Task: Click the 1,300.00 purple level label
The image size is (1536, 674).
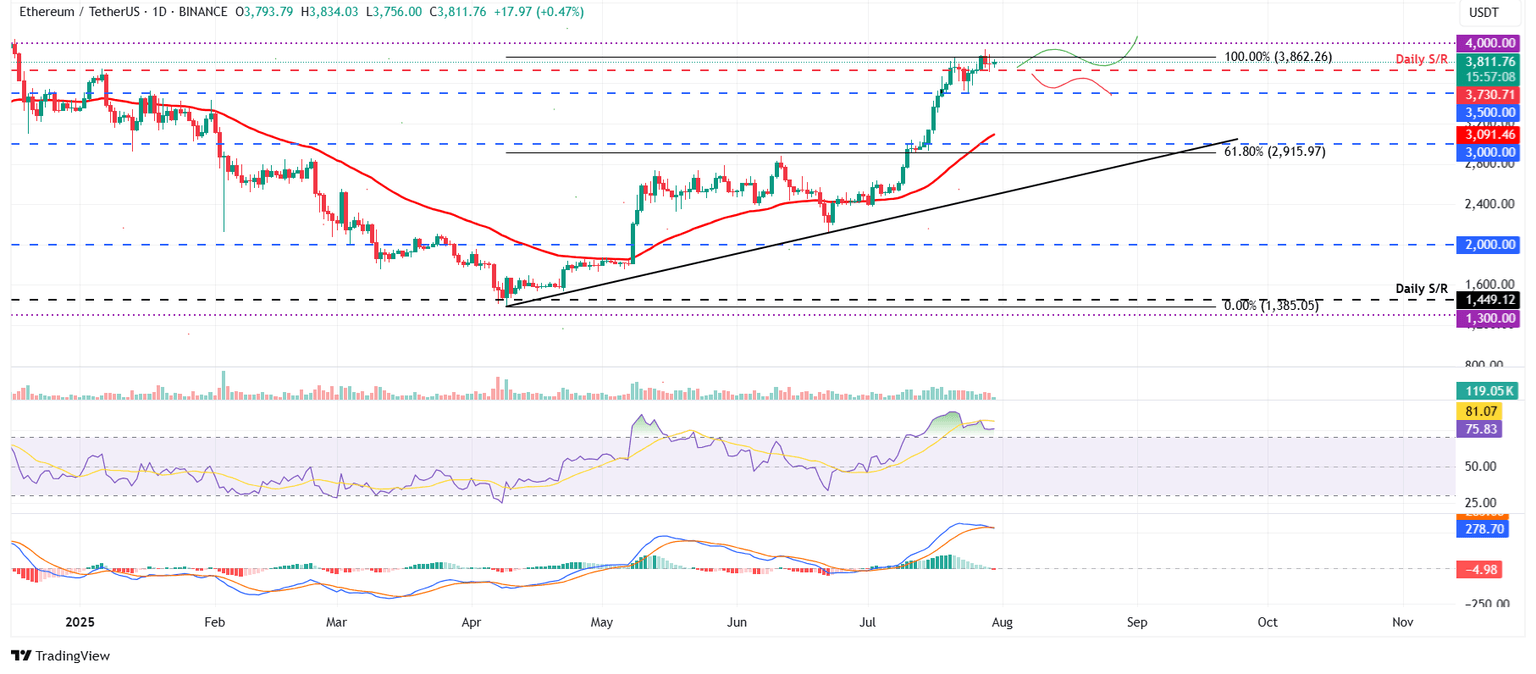Action: point(1486,317)
